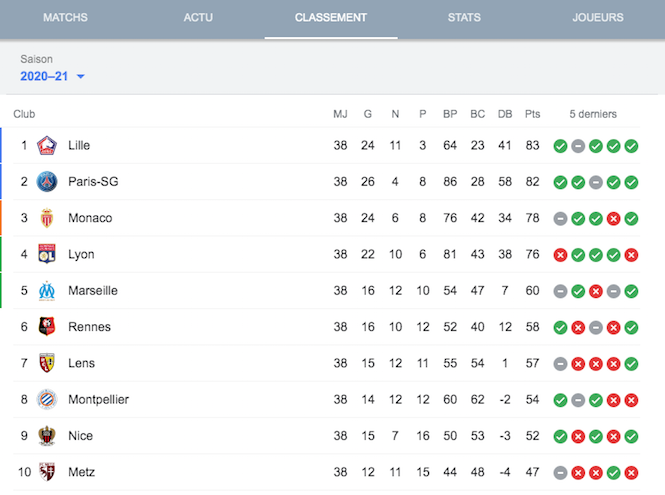Select the Metz team name

click(81, 472)
